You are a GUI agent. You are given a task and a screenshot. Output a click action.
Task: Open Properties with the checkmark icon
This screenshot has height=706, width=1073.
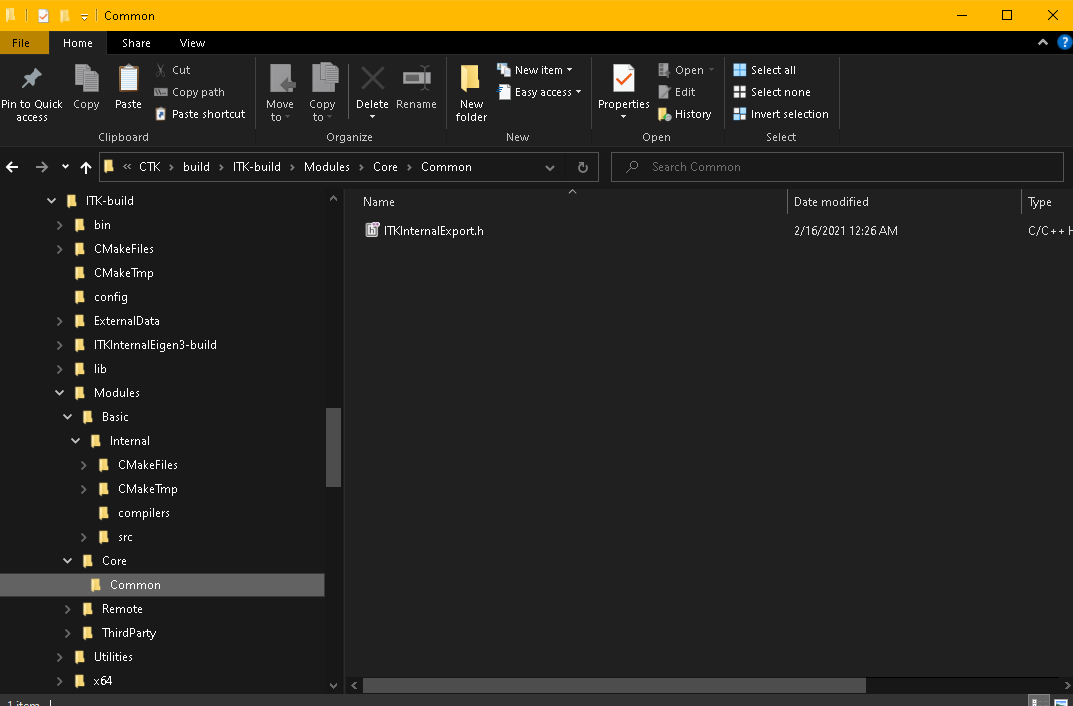[623, 79]
